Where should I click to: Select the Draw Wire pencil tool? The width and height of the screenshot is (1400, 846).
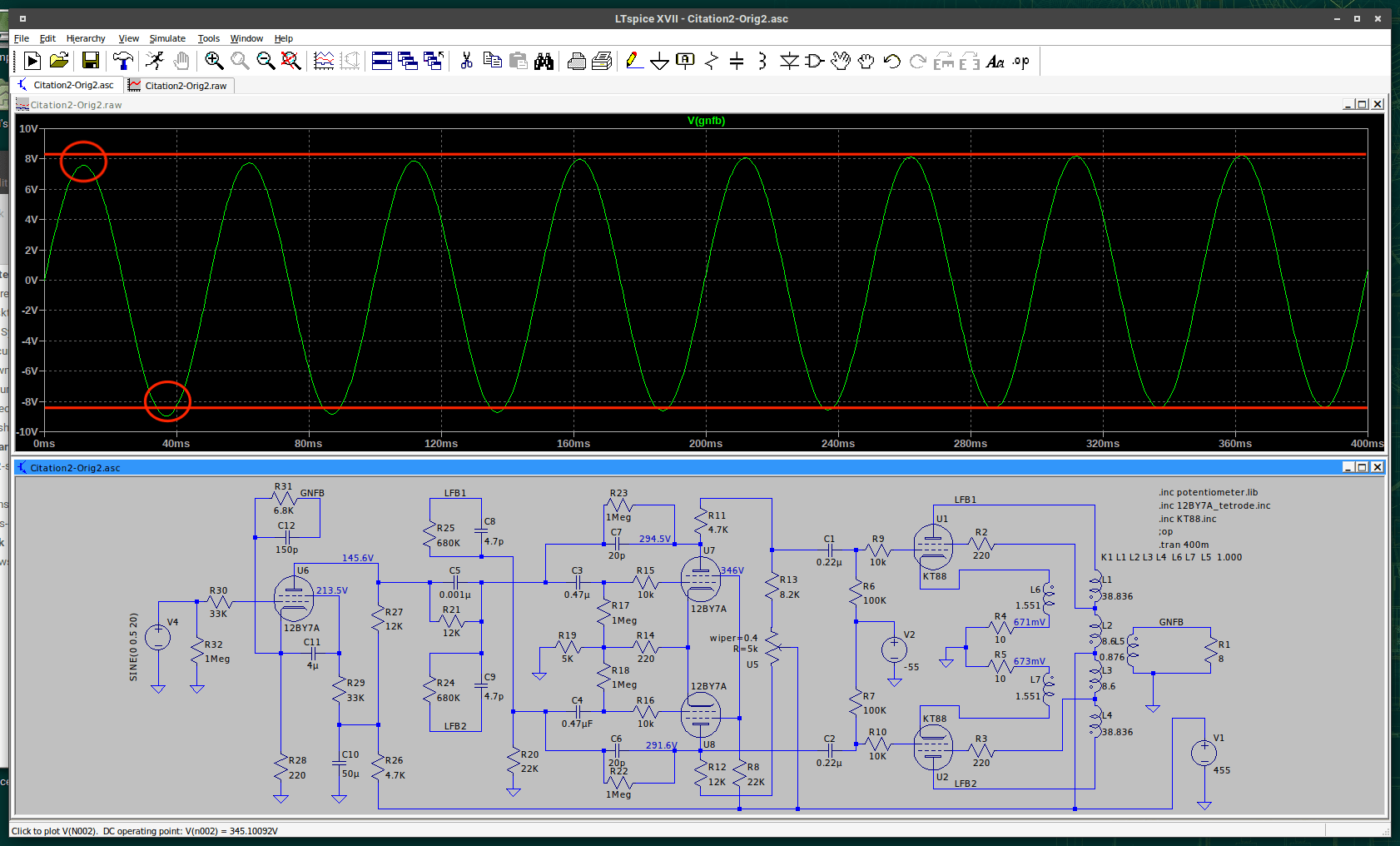click(x=633, y=61)
